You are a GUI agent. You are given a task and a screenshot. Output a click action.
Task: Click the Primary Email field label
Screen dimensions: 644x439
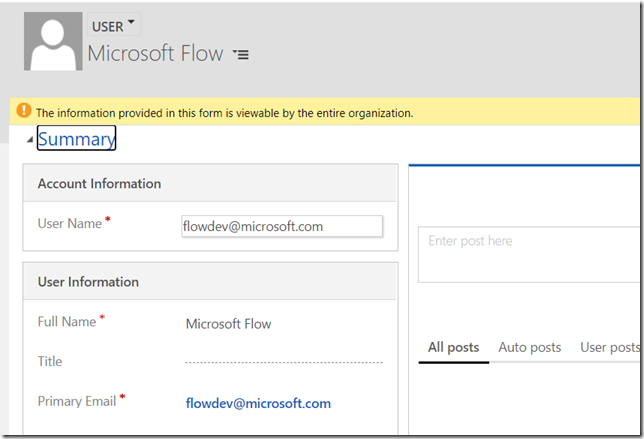(x=77, y=401)
